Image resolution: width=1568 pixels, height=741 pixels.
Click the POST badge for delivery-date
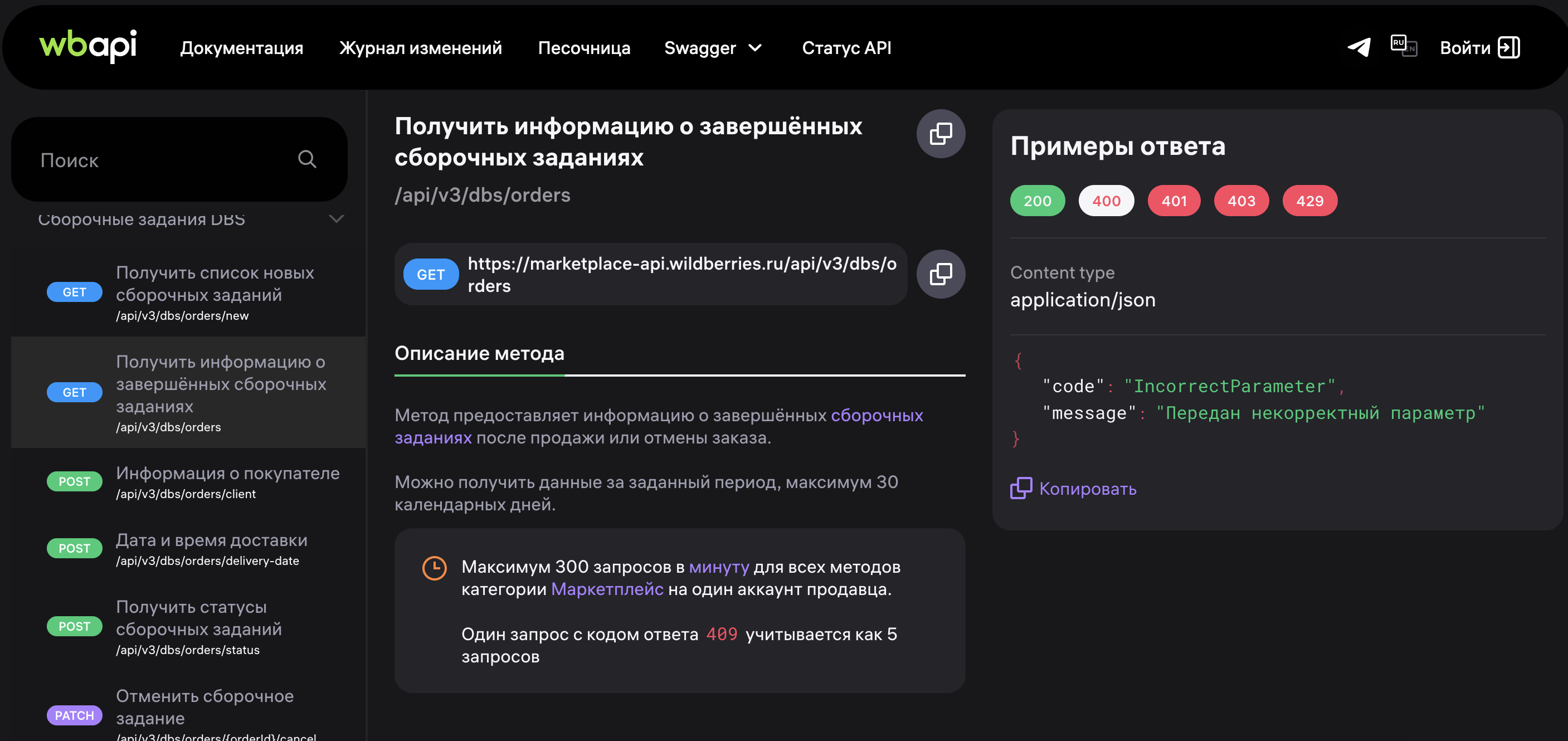(x=74, y=549)
